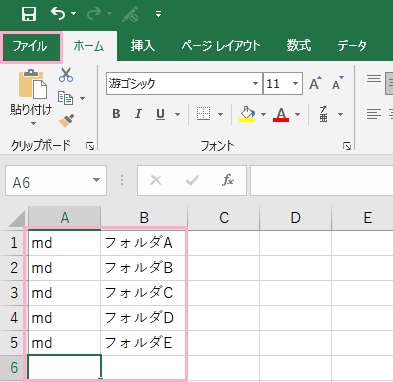Open the Borders dropdown arrow
This screenshot has height=382, width=393.
click(220, 114)
